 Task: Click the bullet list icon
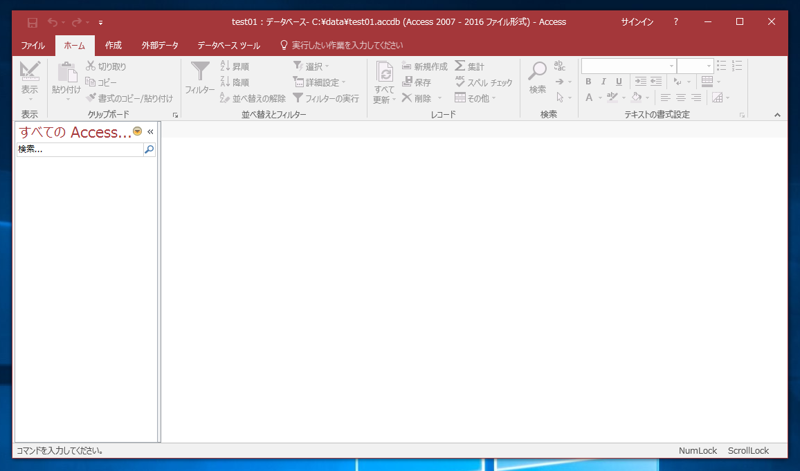pos(721,65)
